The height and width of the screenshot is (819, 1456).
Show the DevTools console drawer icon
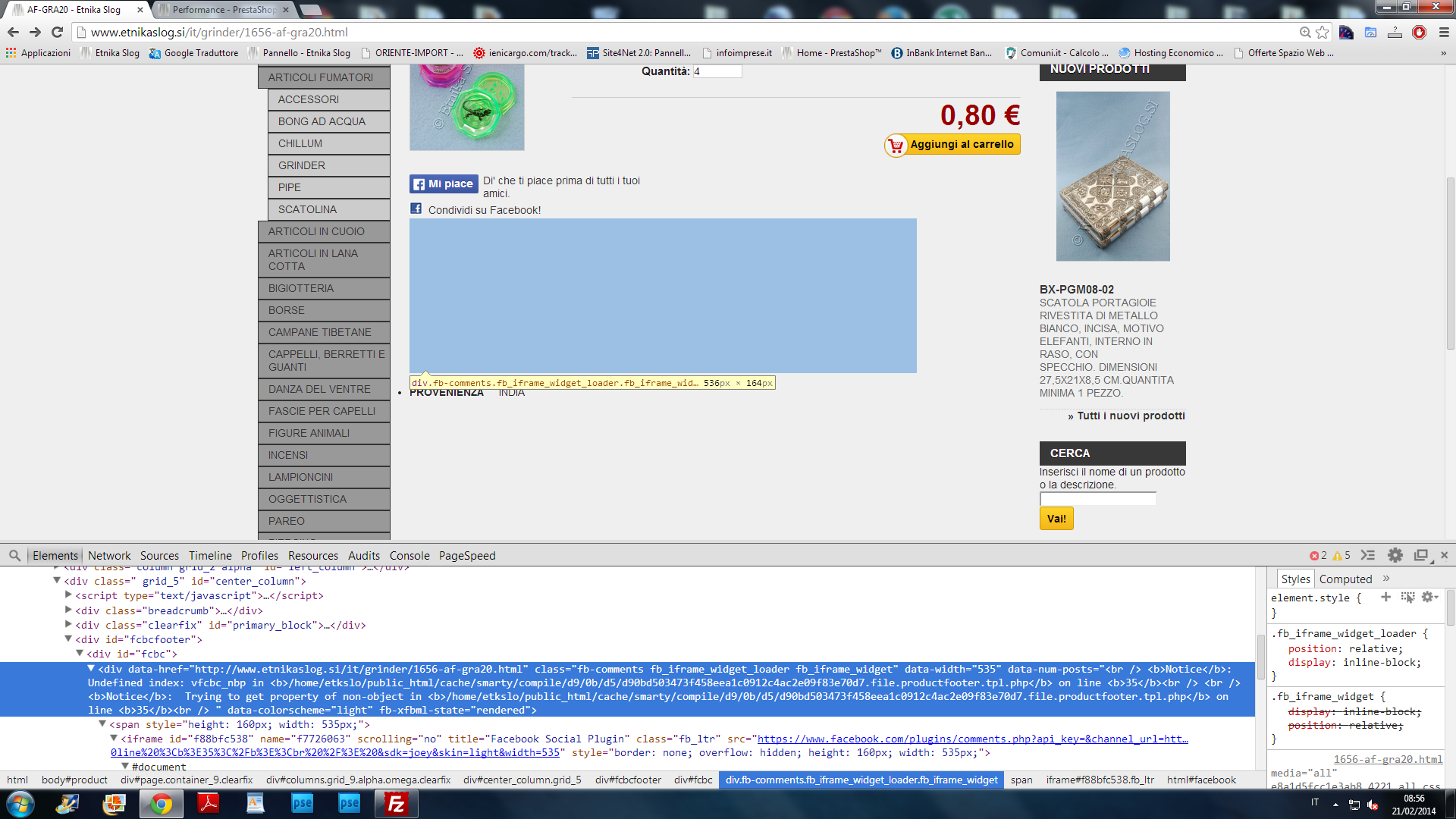click(x=1368, y=556)
